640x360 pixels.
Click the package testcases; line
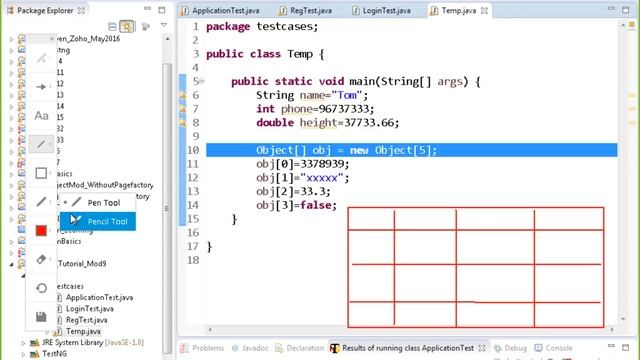pos(262,27)
